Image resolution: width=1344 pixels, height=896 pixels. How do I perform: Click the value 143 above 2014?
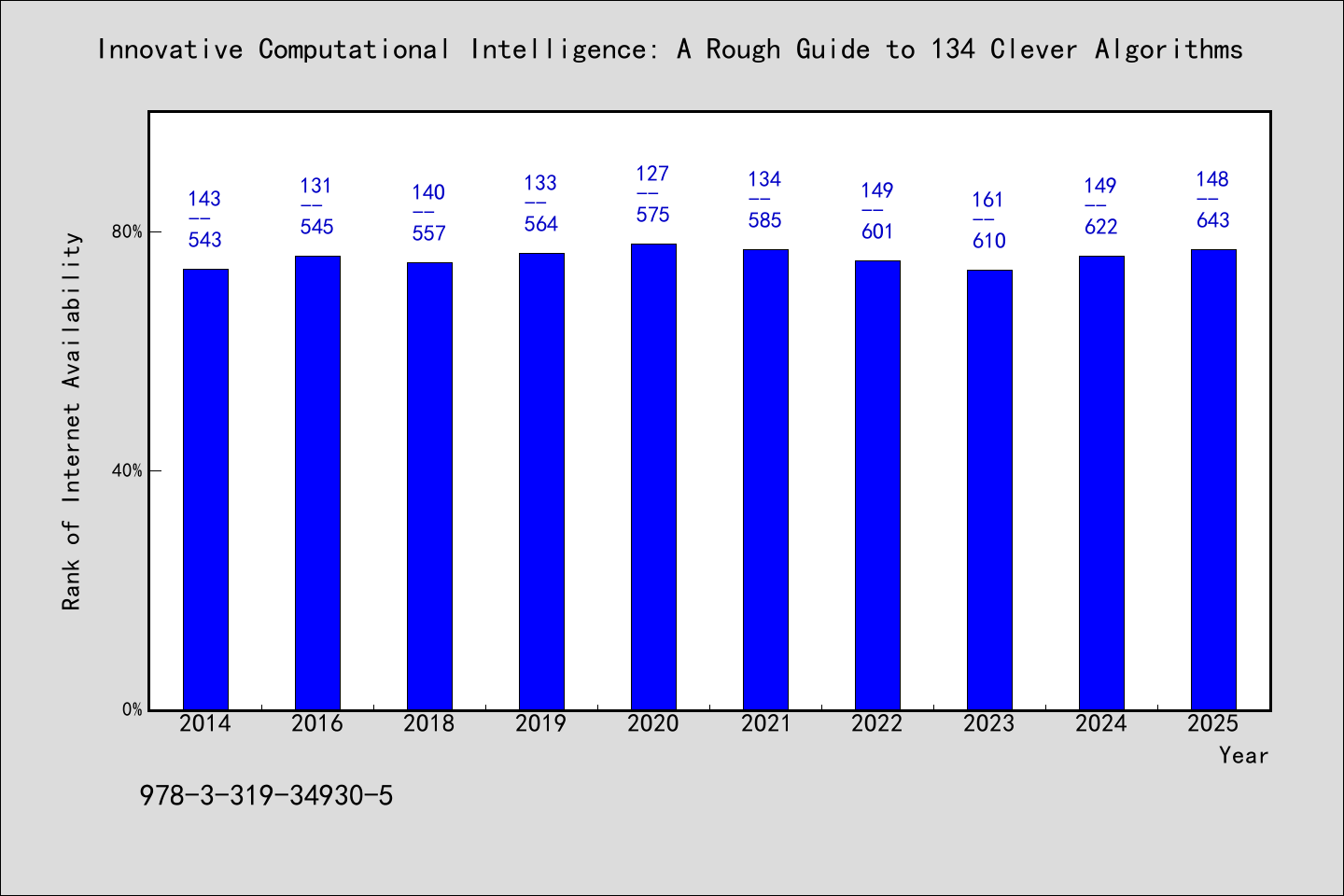pyautogui.click(x=204, y=199)
